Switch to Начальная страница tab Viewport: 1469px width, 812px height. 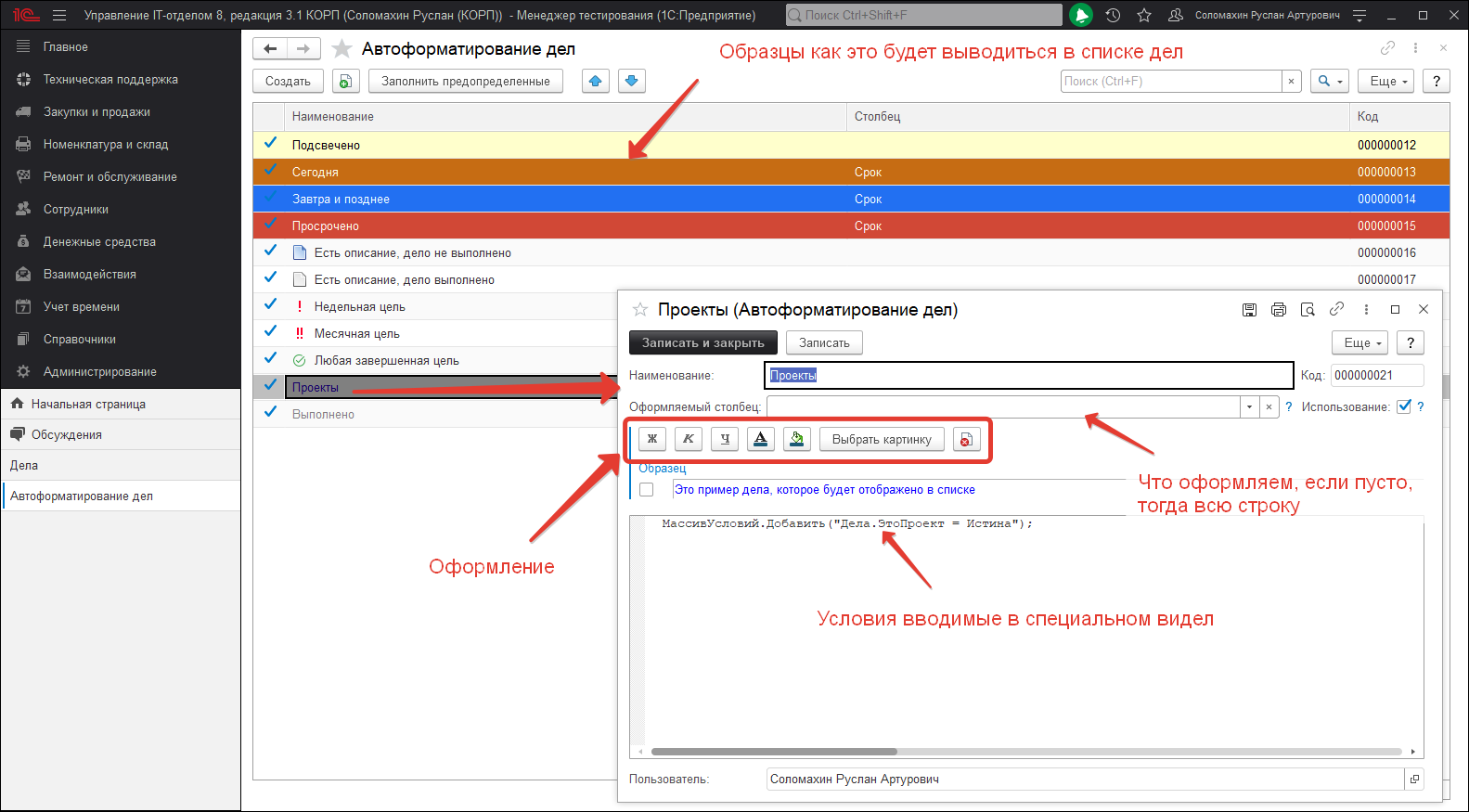tap(121, 405)
